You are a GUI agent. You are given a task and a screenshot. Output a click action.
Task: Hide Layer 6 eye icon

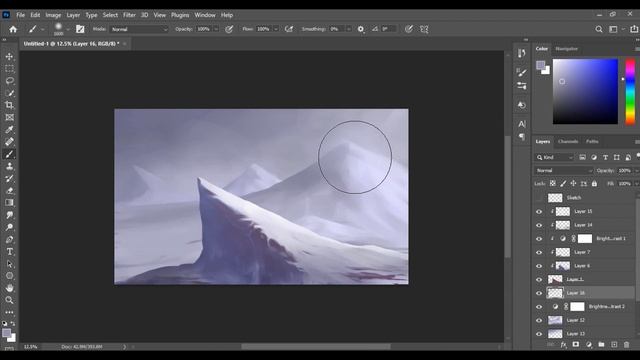(x=539, y=266)
